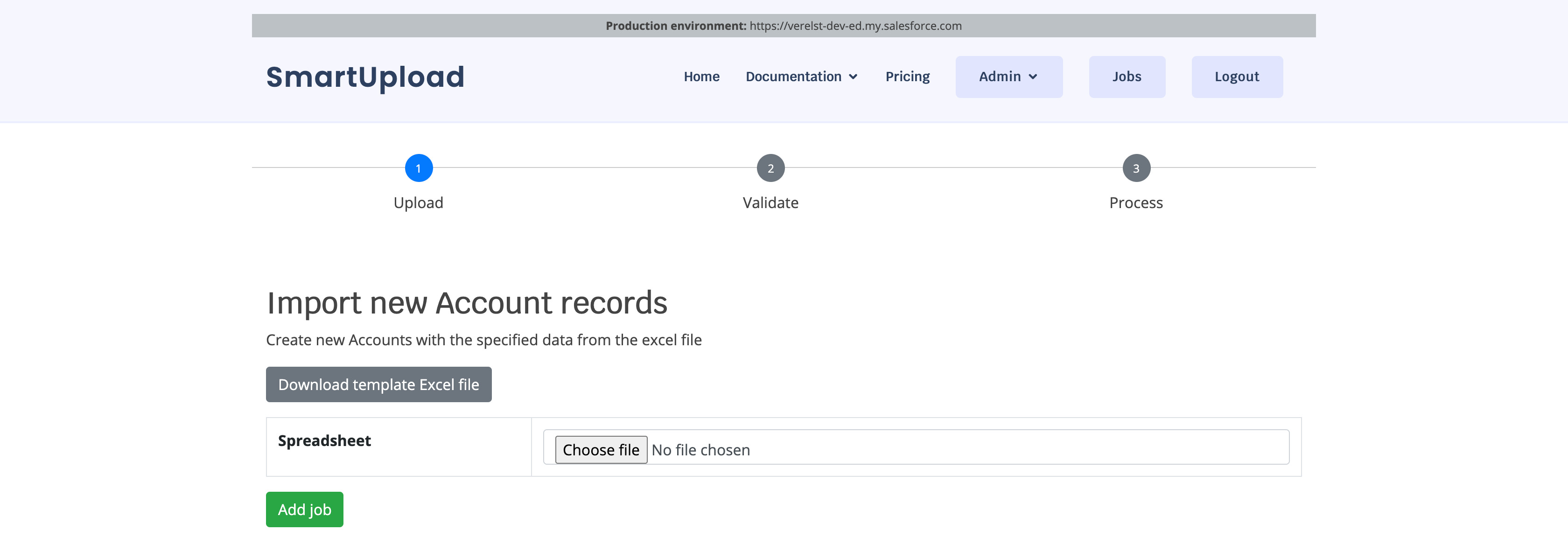Click the chevron arrow beside Admin
The width and height of the screenshot is (1568, 558).
[x=1033, y=77]
